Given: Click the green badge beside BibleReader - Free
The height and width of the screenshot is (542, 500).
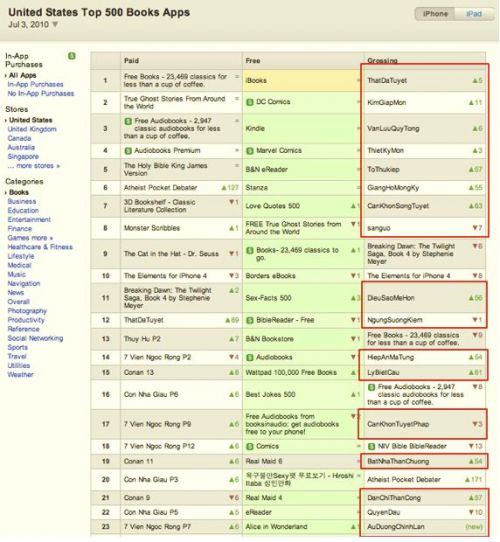Looking at the screenshot, I should point(250,320).
